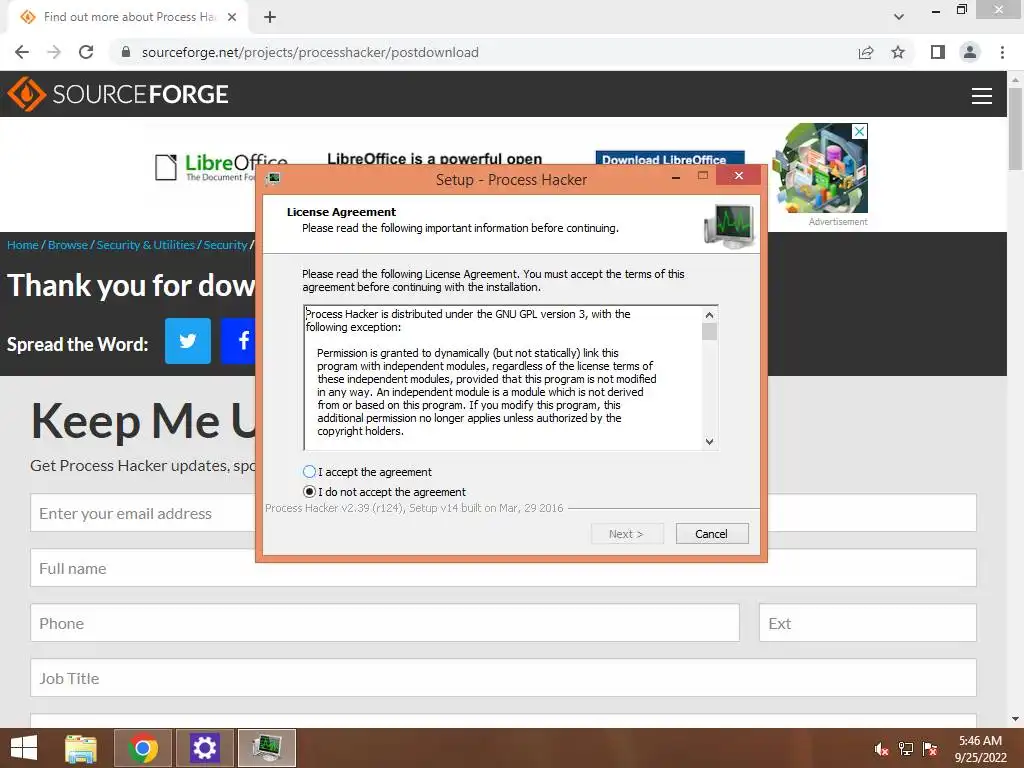Click the Job Title field

click(504, 677)
